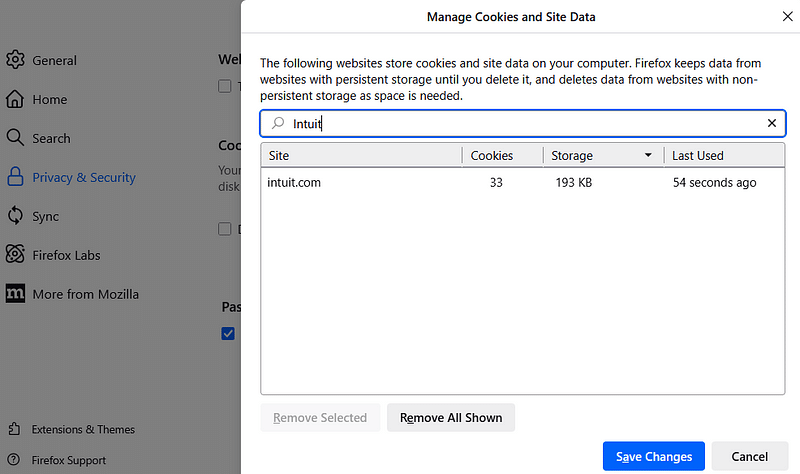The width and height of the screenshot is (800, 474).
Task: Click into the cookie search field containing Intuit
Action: pos(523,123)
